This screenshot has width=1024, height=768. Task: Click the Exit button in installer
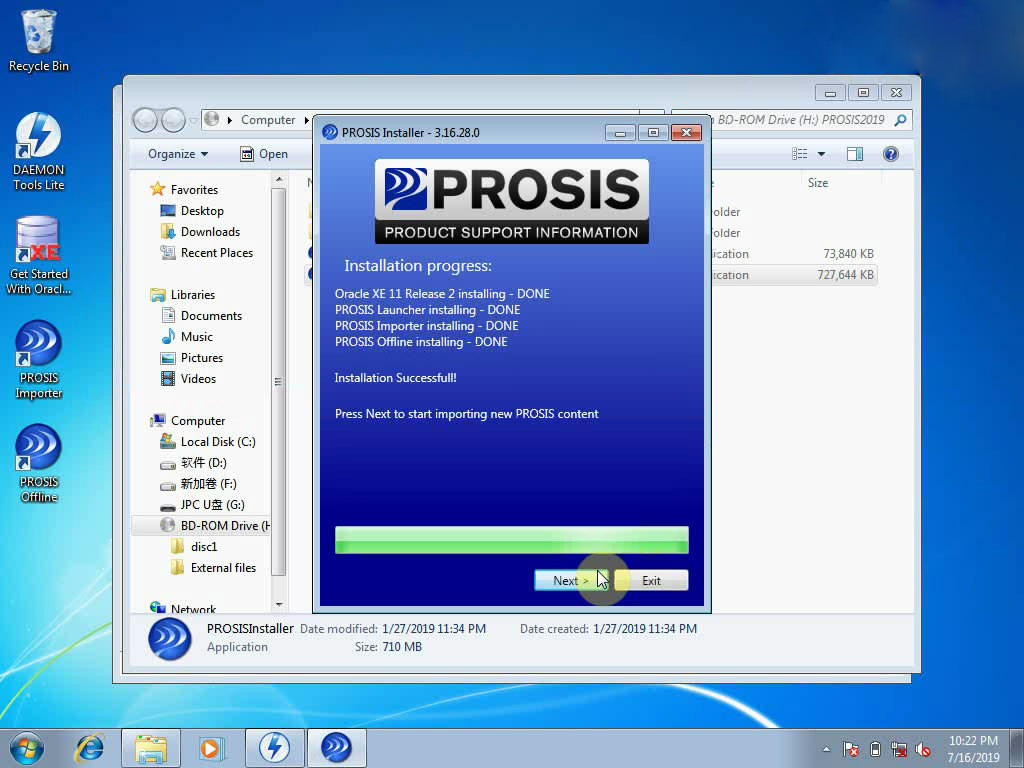tap(651, 580)
